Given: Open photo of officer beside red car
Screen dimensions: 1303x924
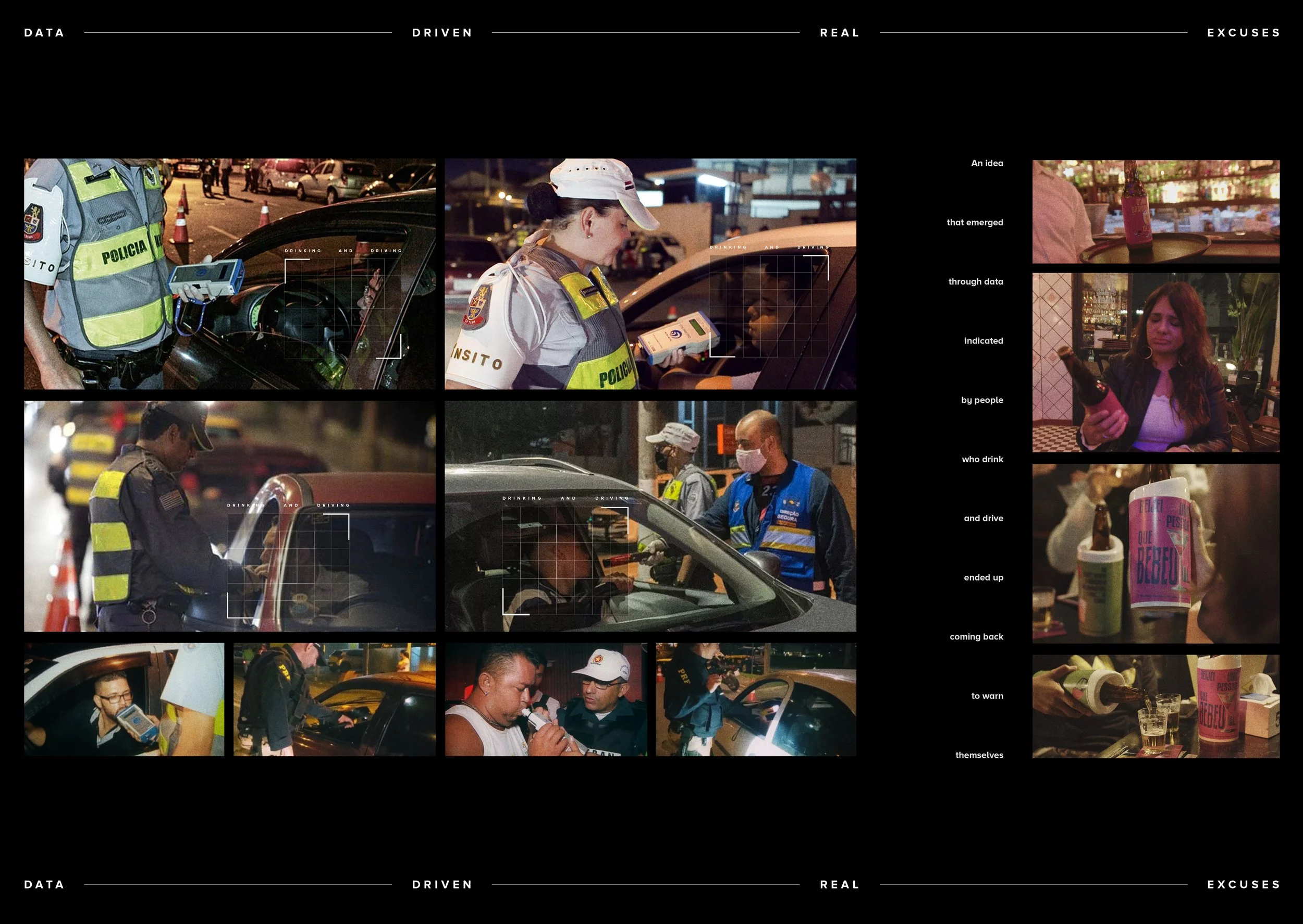Looking at the screenshot, I should coord(230,516).
